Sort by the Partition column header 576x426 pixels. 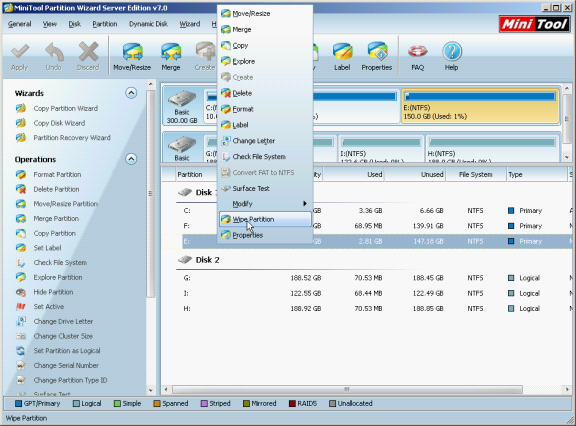pyautogui.click(x=197, y=174)
